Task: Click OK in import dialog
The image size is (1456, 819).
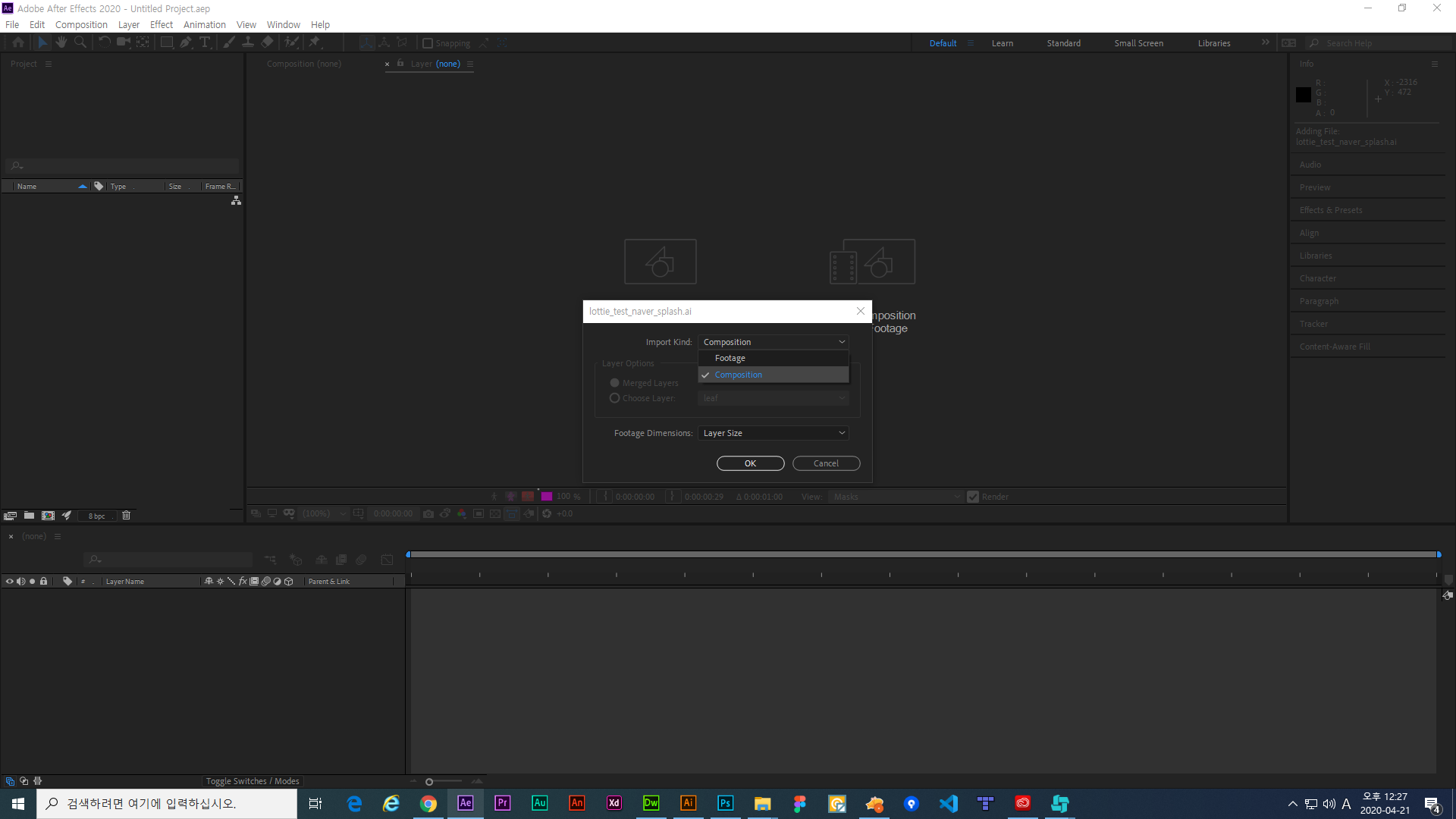Action: pos(750,463)
